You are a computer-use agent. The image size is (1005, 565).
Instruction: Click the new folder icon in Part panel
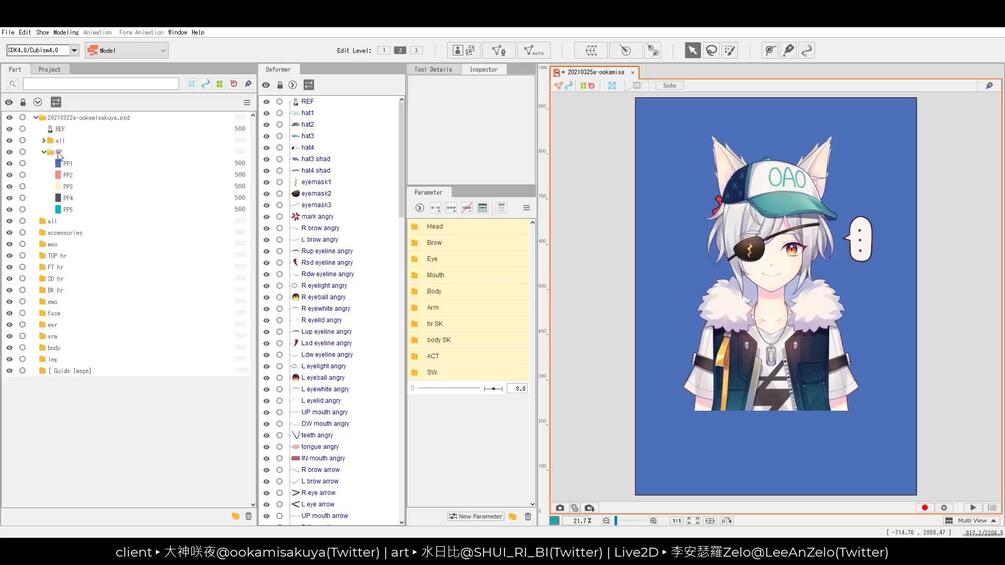click(x=235, y=516)
